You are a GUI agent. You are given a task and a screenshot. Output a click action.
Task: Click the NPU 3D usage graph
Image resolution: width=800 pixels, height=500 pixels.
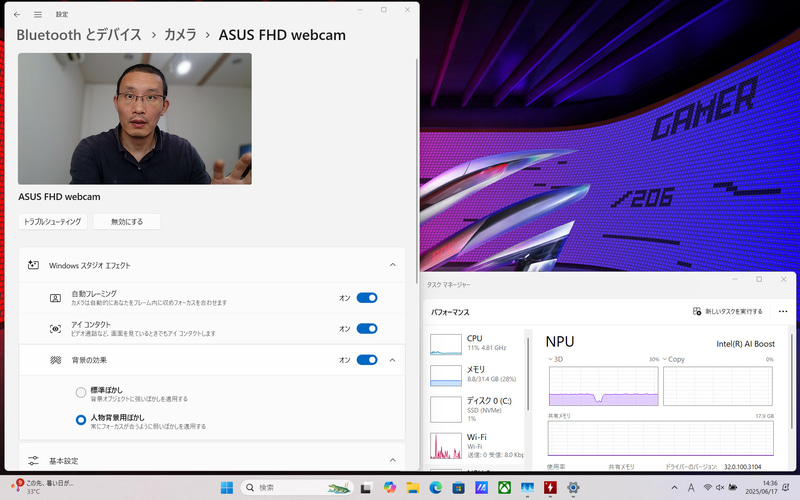[604, 386]
